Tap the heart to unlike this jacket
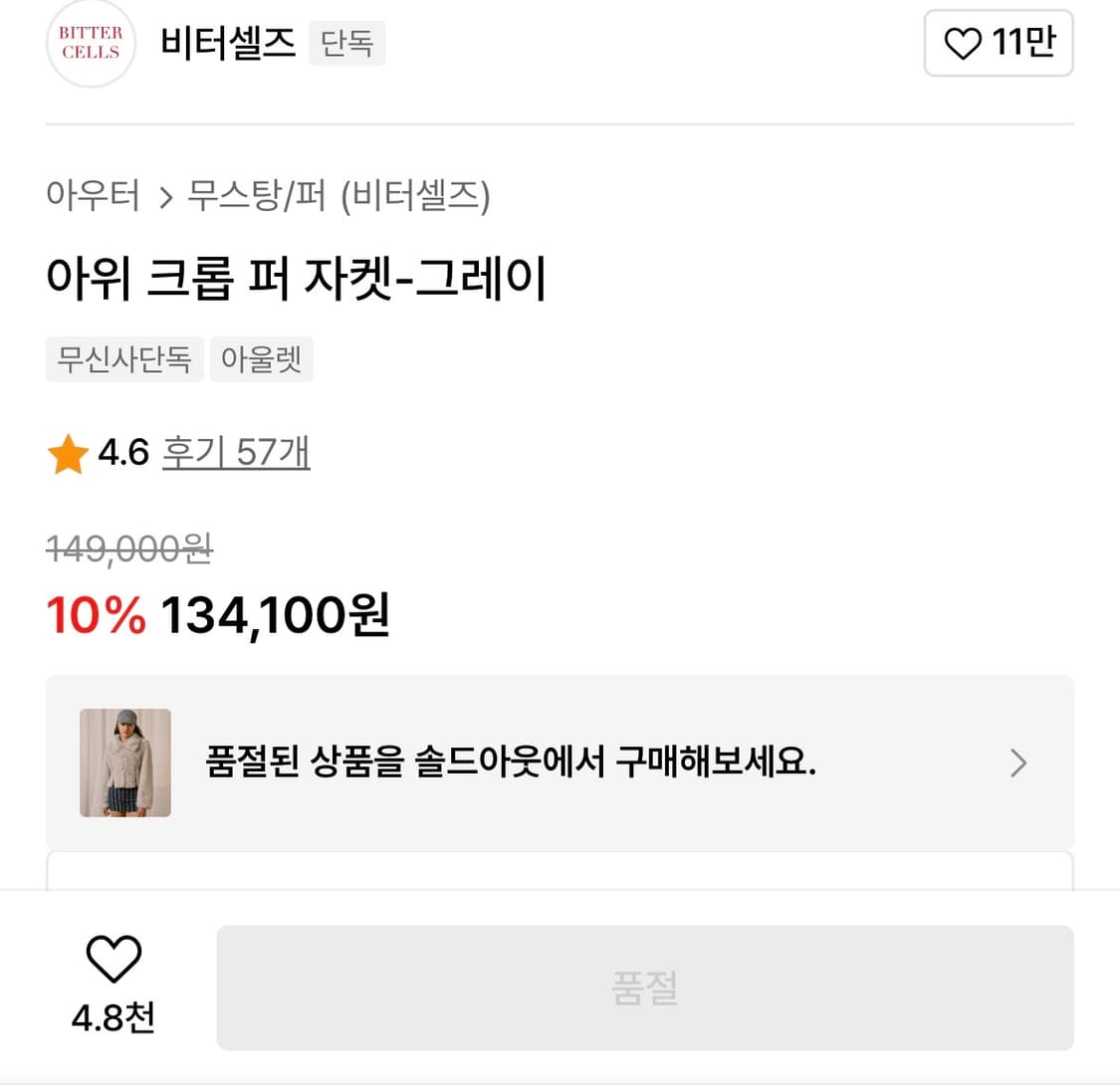 point(112,959)
